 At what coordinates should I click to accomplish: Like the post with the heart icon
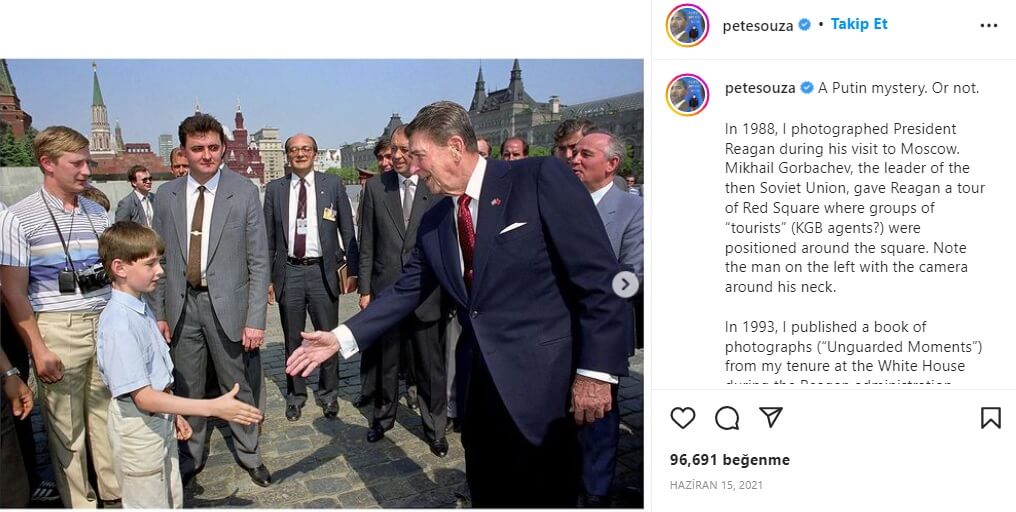pos(682,418)
